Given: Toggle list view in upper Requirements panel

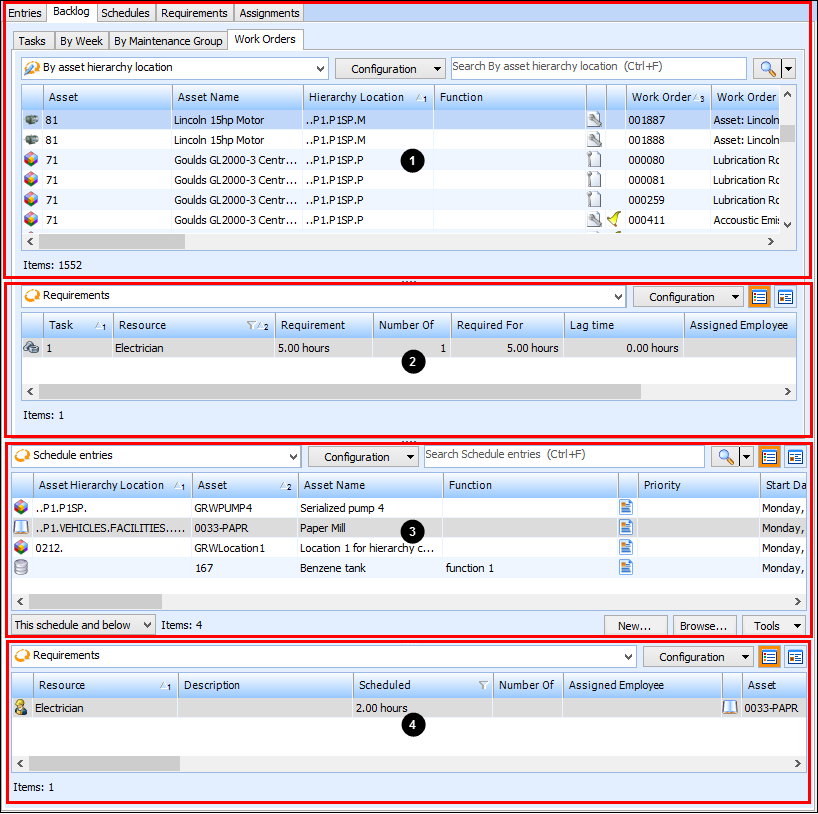Looking at the screenshot, I should click(760, 297).
